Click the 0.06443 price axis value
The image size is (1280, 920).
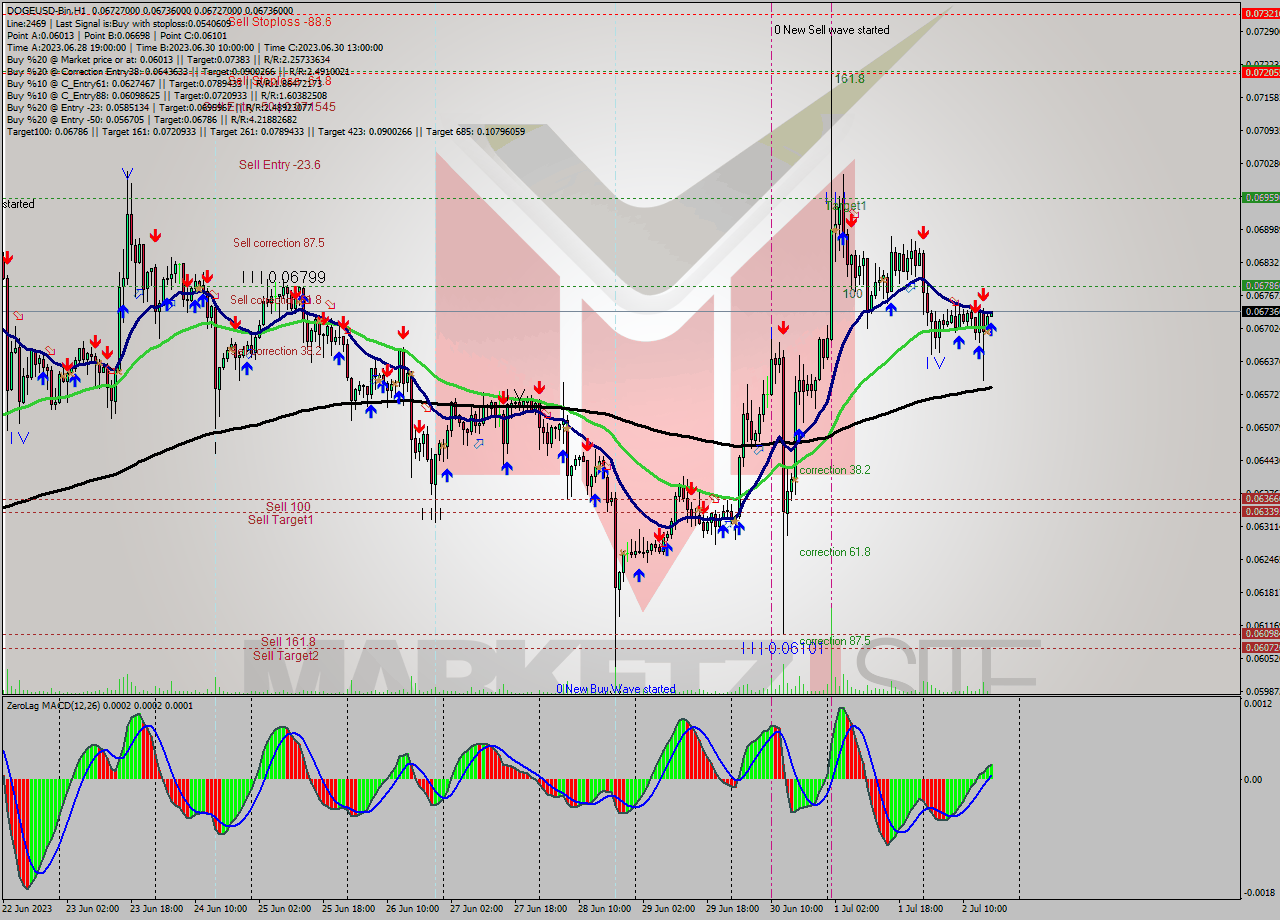click(x=1263, y=460)
